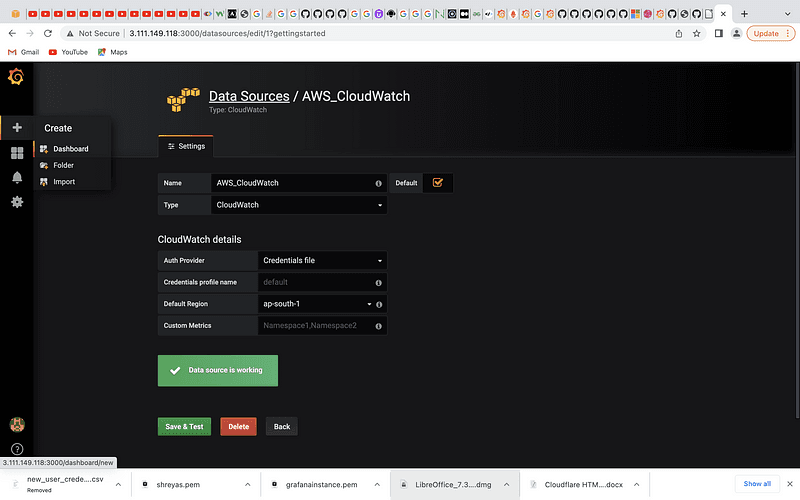Click the share icon in address bar

coord(679,33)
